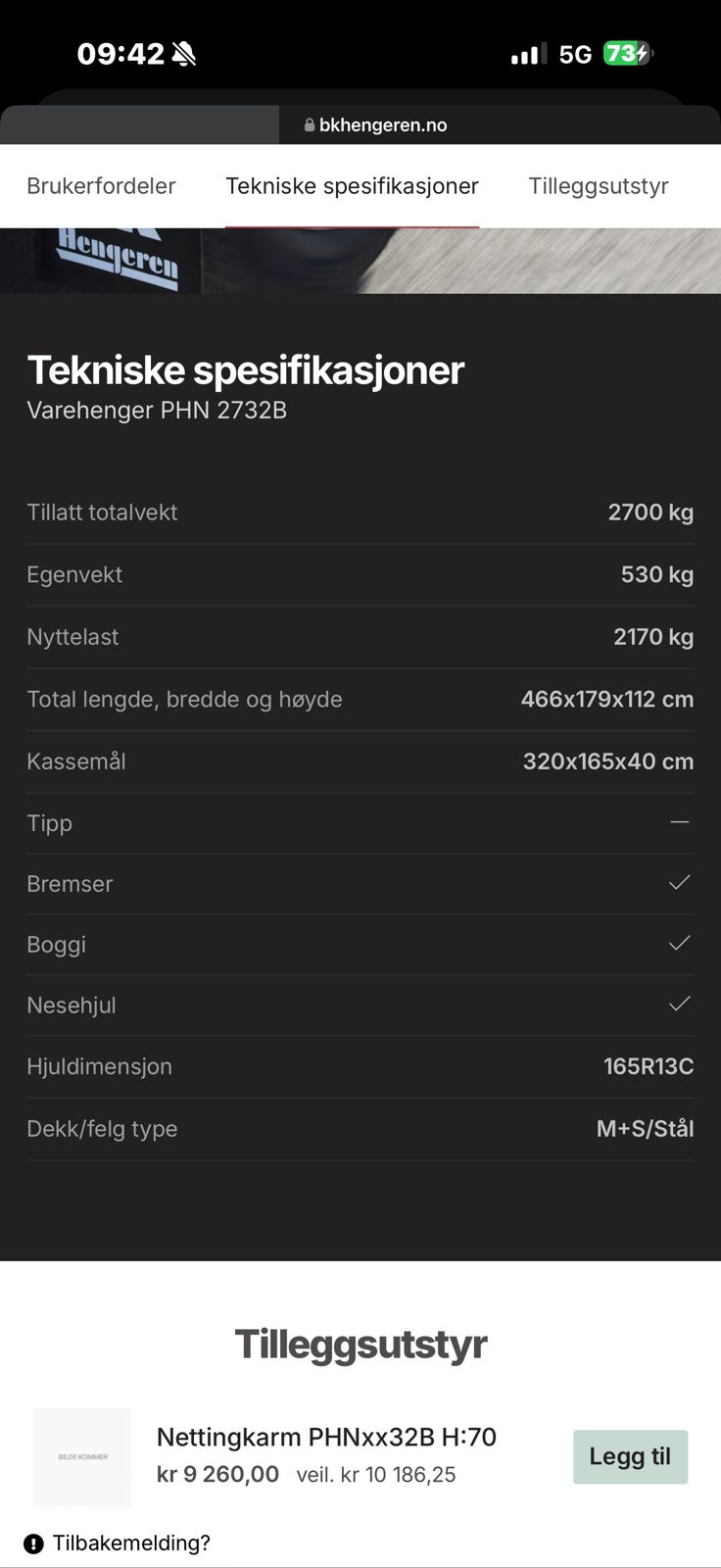Screen dimensions: 721x1568
Task: Tap the silent mode bell icon
Action: coord(184,54)
